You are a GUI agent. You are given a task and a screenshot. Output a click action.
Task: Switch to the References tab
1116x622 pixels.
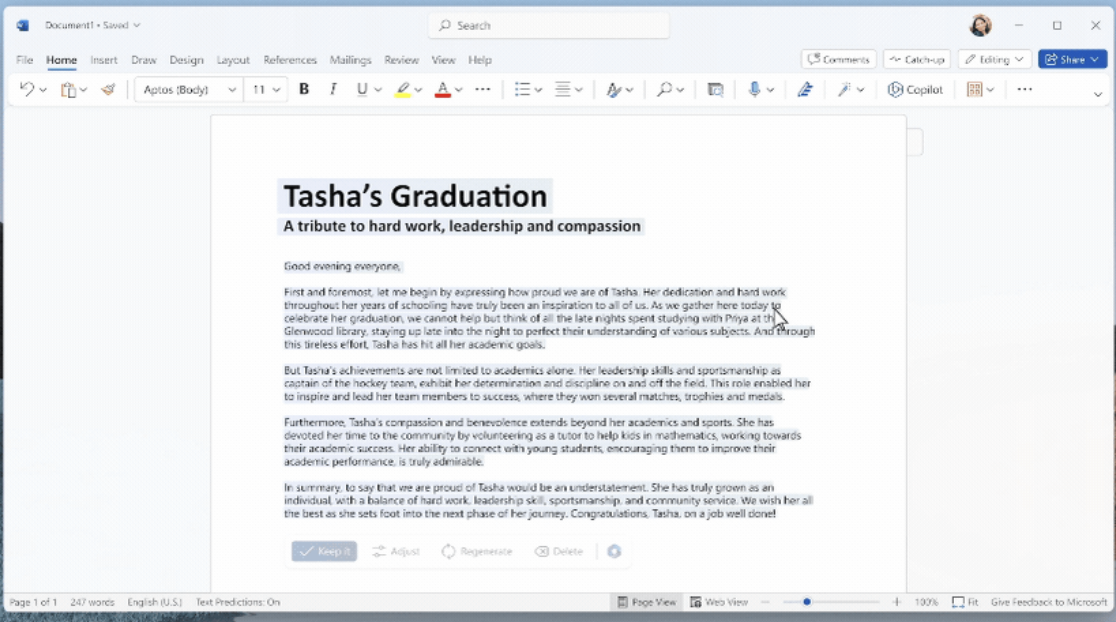pyautogui.click(x=290, y=60)
